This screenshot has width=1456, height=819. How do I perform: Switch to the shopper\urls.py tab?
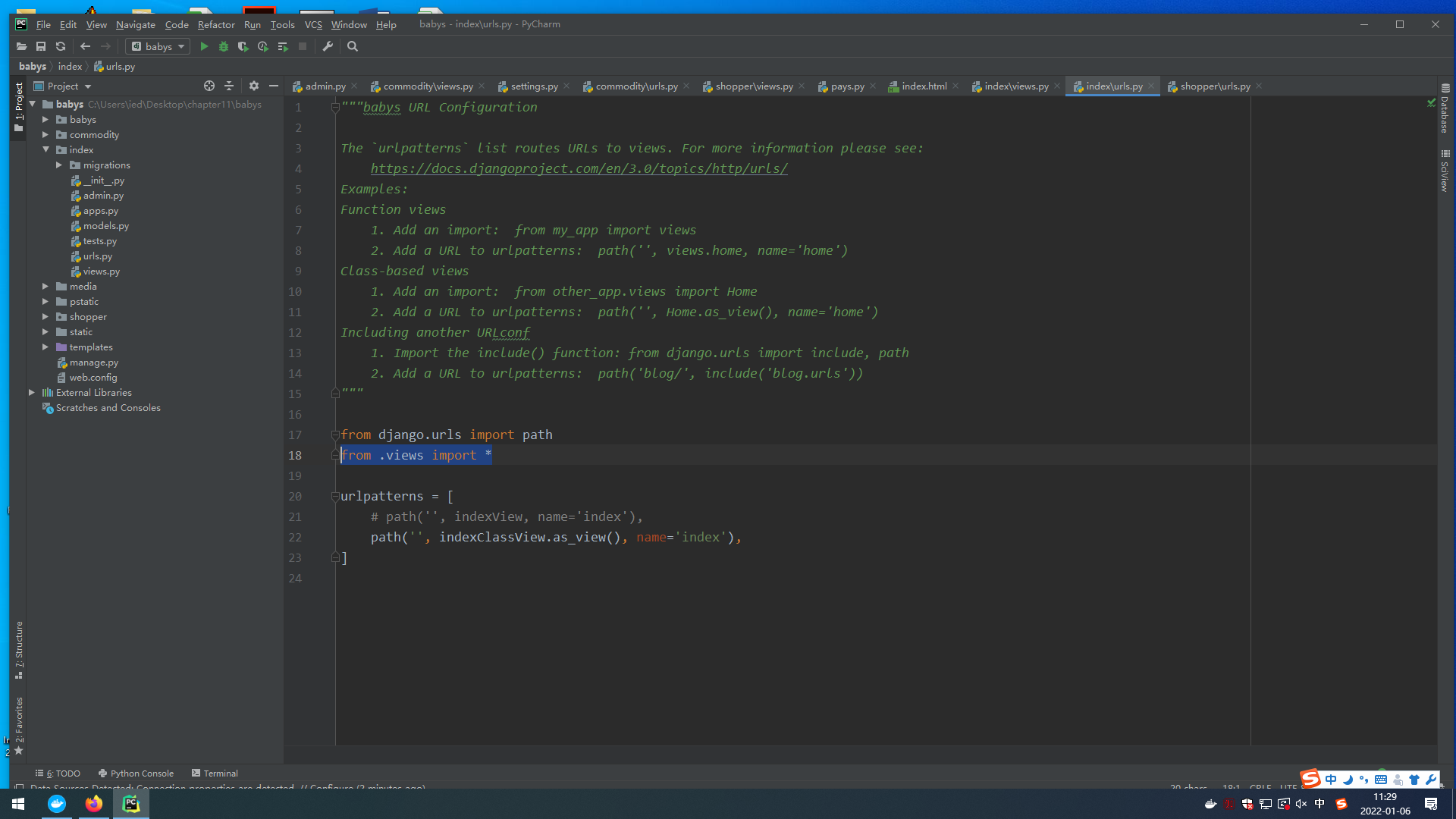(1215, 86)
